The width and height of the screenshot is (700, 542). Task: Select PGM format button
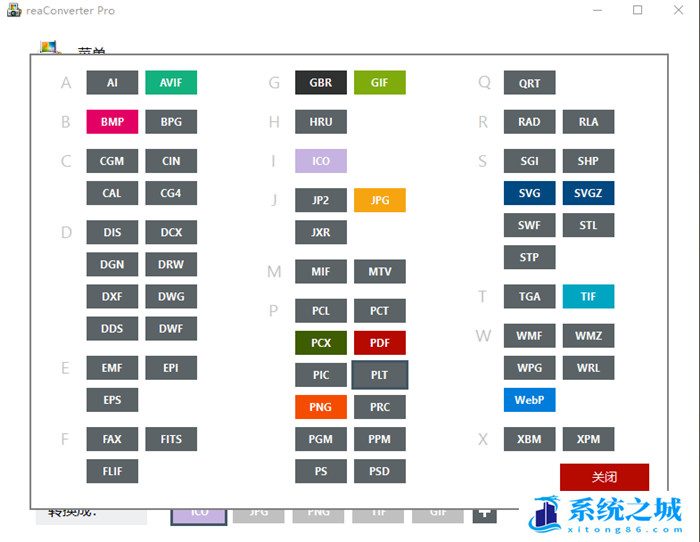pos(321,440)
